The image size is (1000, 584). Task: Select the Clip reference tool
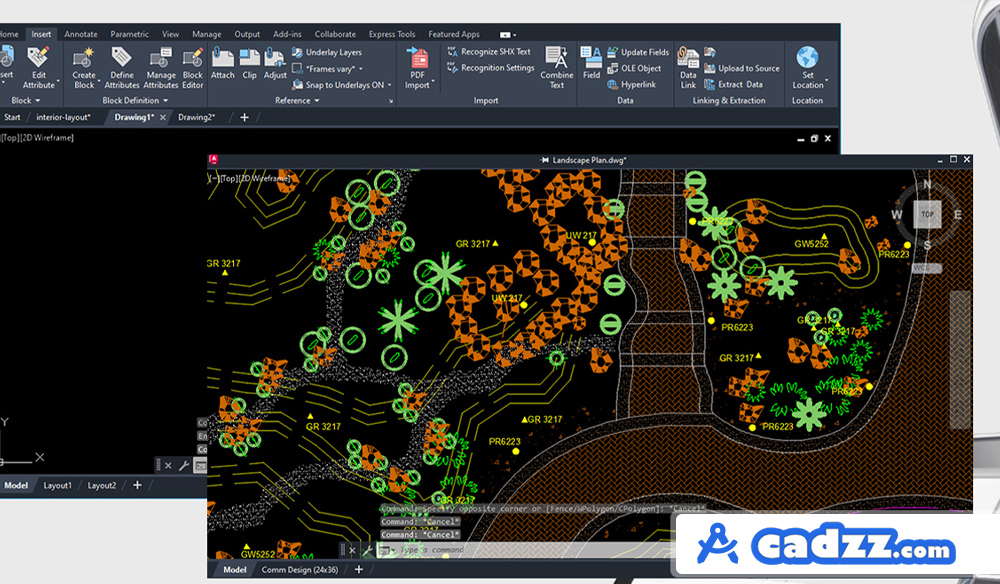(249, 63)
